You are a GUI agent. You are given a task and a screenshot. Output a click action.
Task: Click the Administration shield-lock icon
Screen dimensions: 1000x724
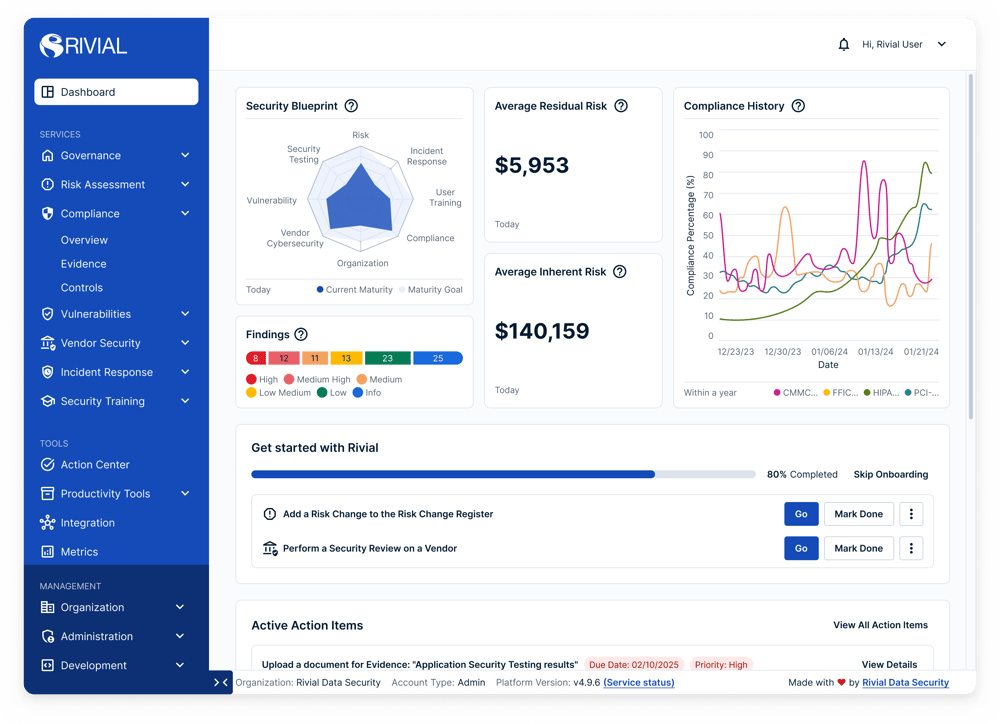coord(47,637)
